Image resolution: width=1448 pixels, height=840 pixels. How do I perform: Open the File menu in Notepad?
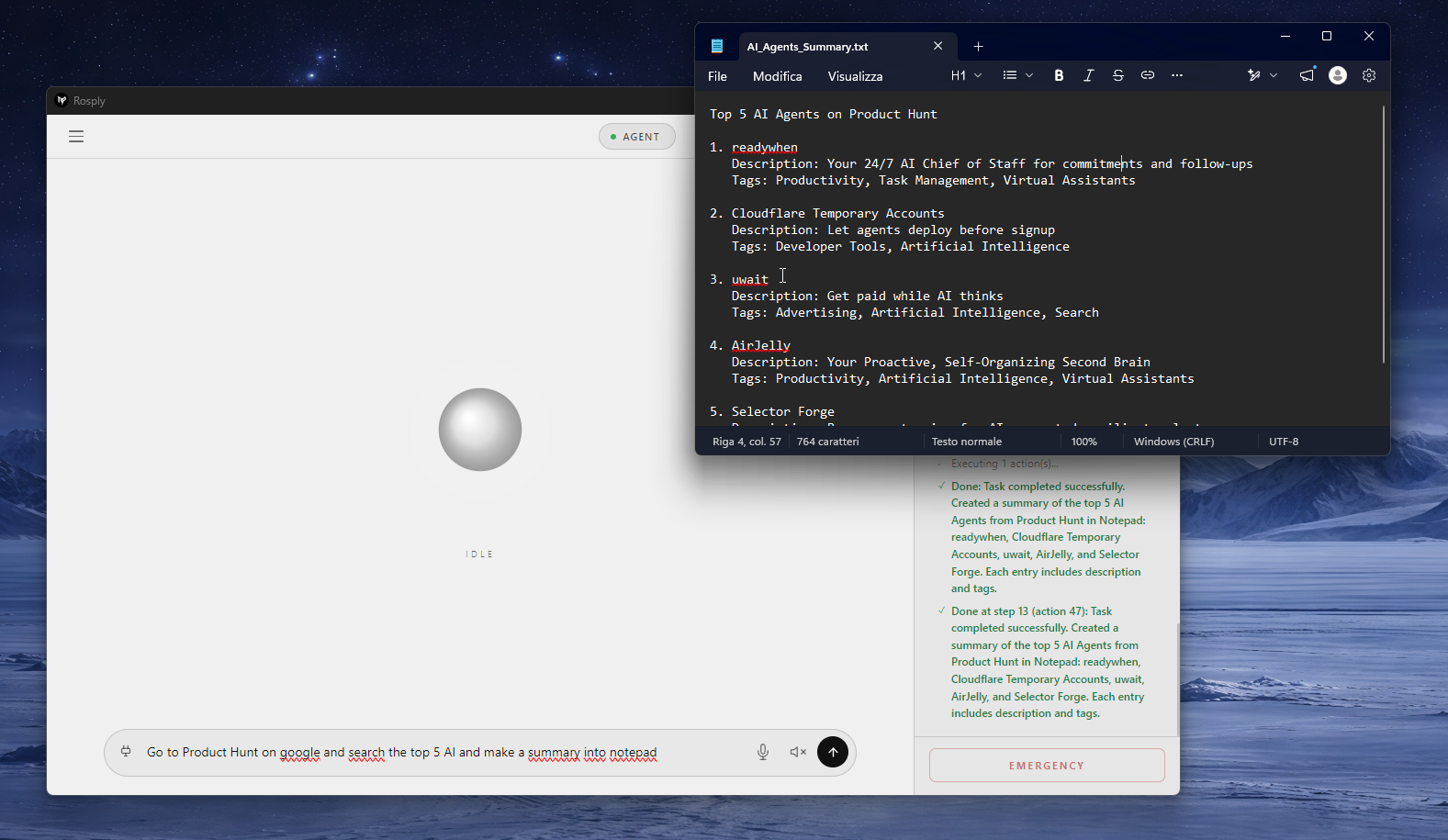click(718, 76)
